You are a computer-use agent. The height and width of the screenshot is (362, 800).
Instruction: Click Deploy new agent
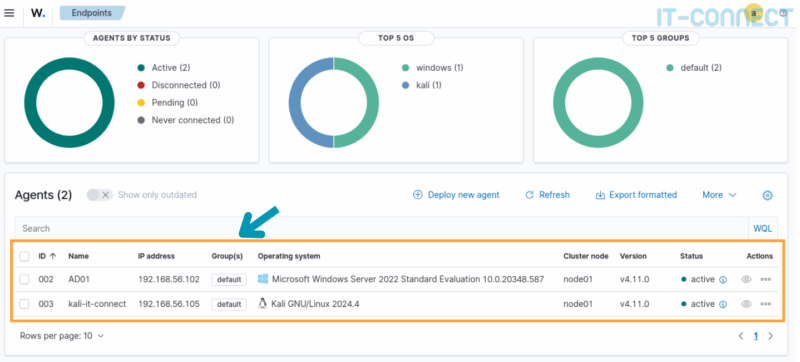click(x=456, y=195)
